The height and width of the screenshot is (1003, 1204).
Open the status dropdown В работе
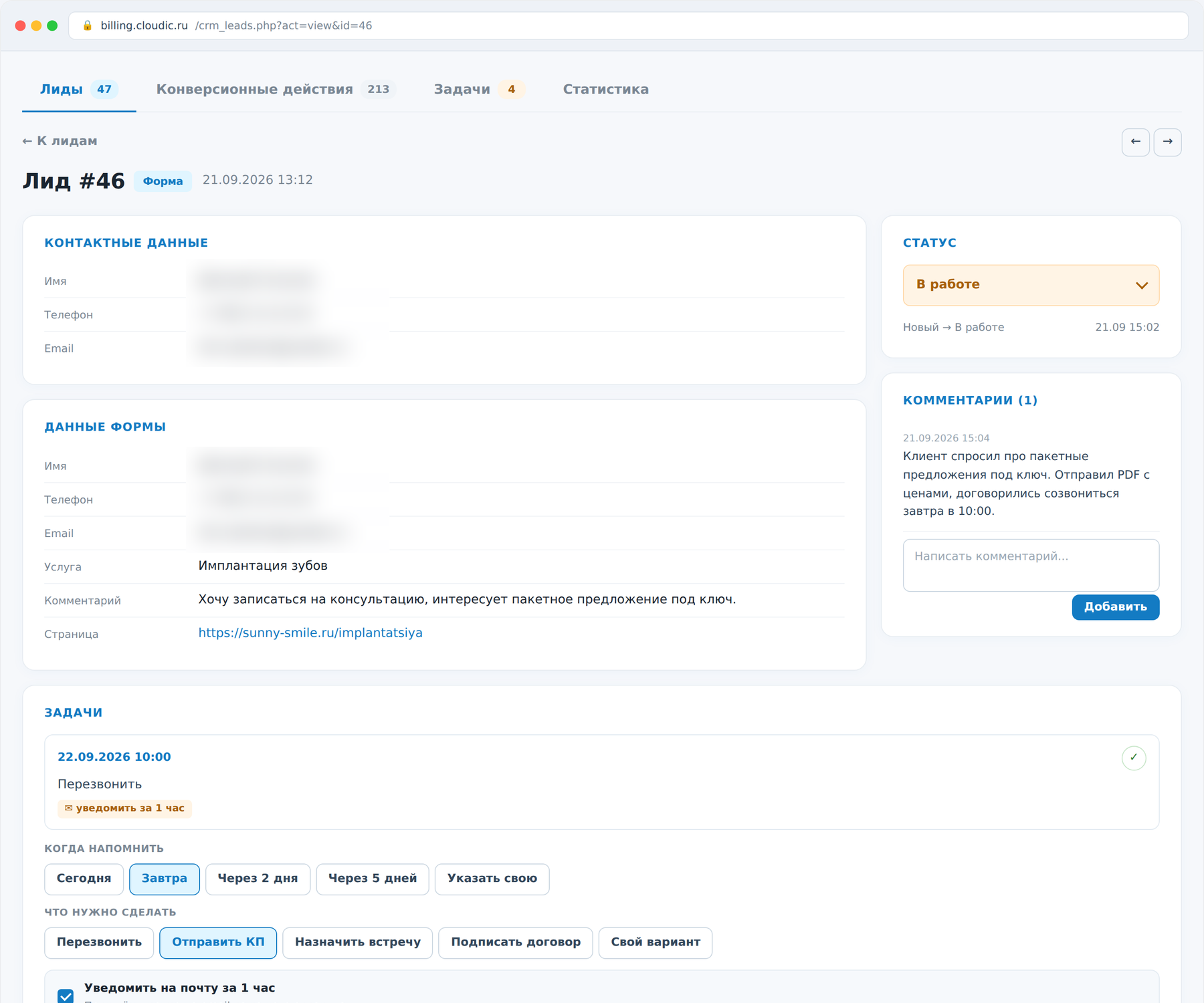1030,285
